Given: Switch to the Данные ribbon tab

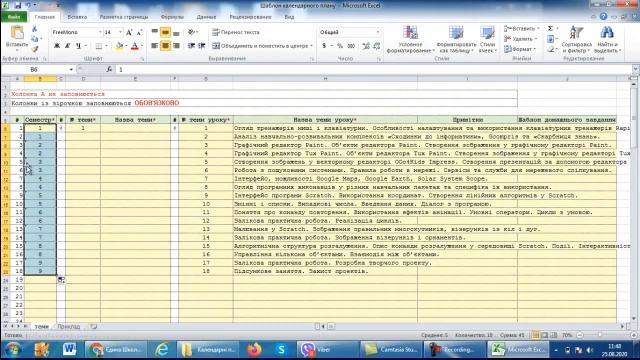Looking at the screenshot, I should pyautogui.click(x=206, y=17).
